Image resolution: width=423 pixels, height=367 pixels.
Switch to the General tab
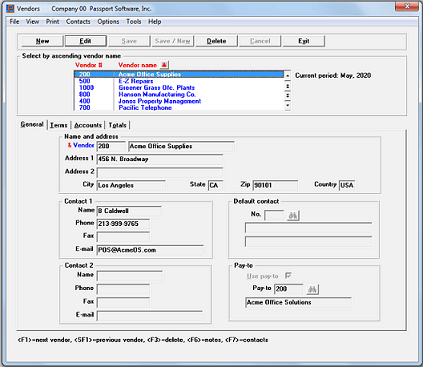[32, 124]
